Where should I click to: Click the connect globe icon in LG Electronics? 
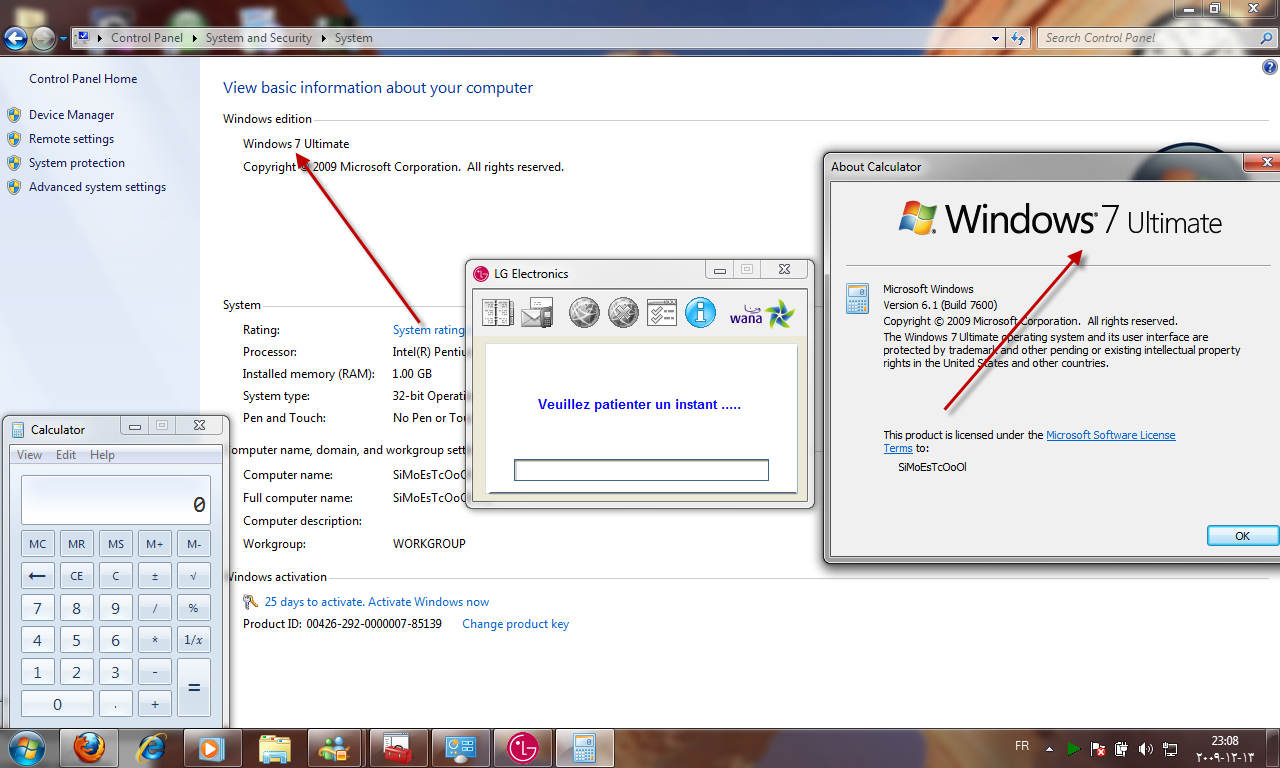click(585, 313)
